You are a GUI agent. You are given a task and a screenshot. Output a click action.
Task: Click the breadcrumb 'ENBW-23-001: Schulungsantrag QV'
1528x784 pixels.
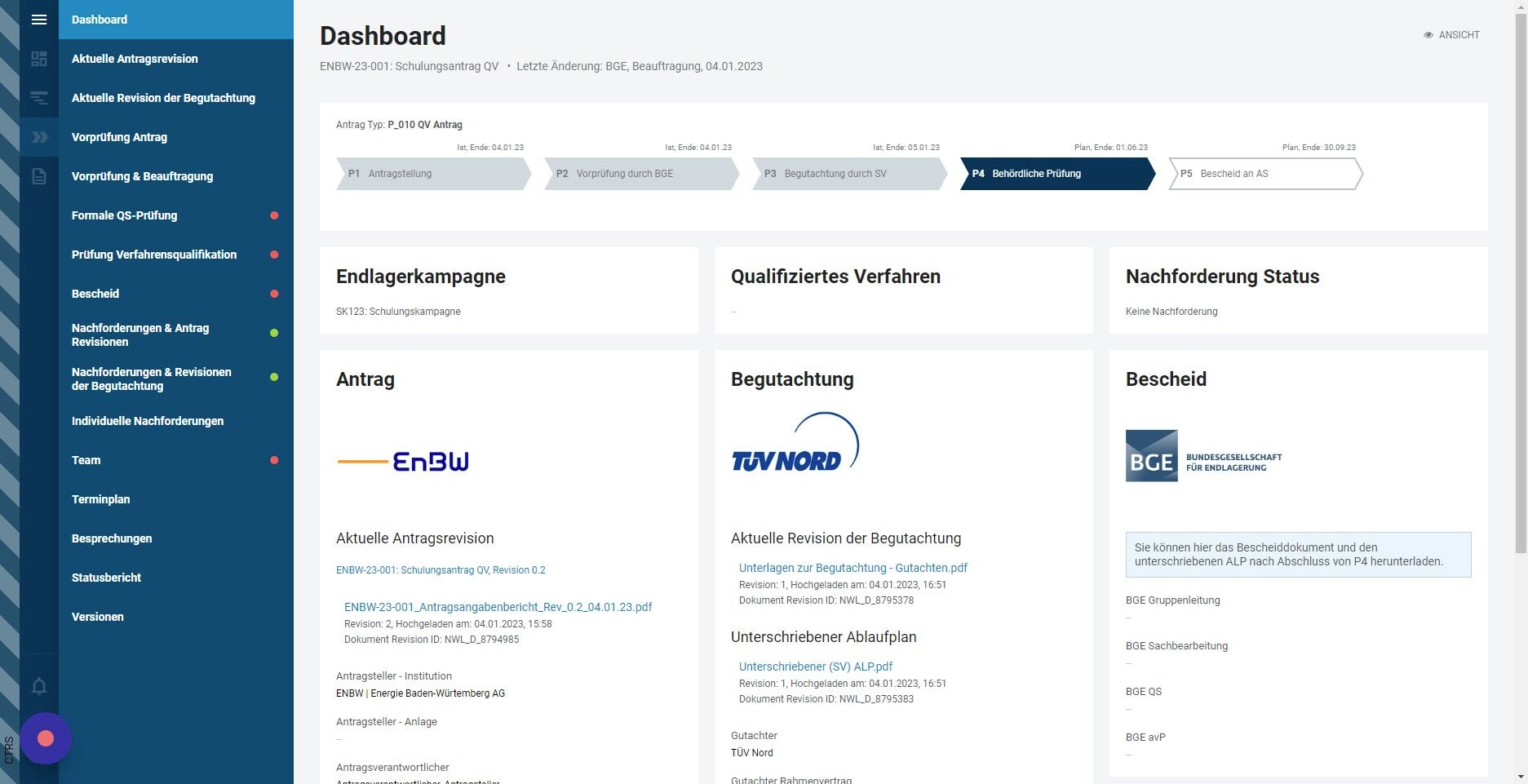point(409,66)
